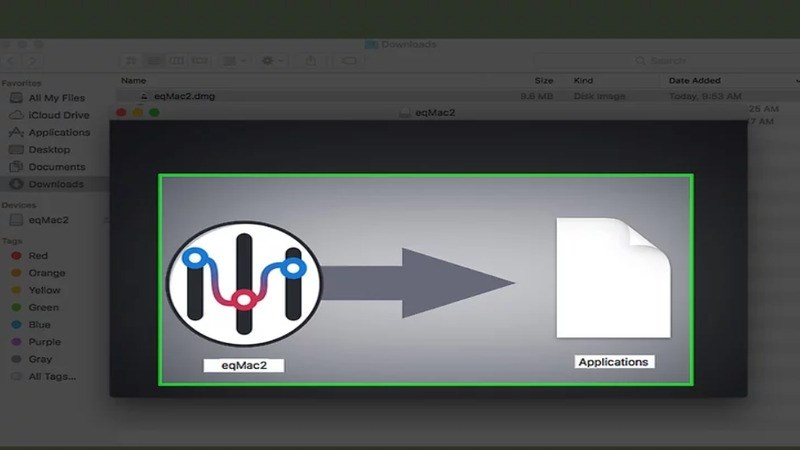This screenshot has height=450, width=800.
Task: Go back in Finder Downloads window
Action: click(11, 61)
